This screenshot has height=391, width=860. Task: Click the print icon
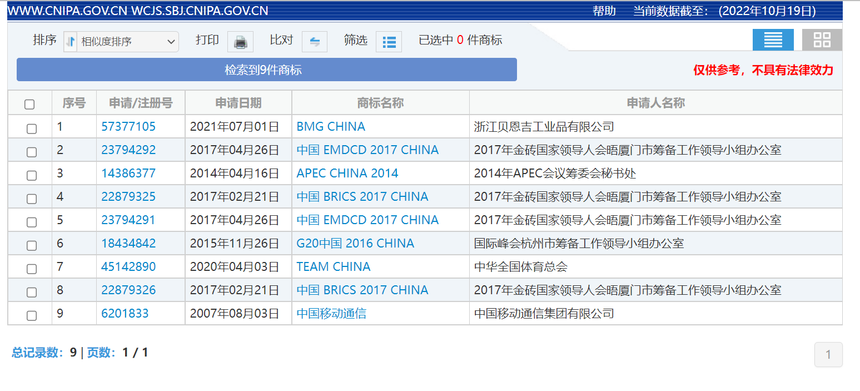(x=240, y=42)
